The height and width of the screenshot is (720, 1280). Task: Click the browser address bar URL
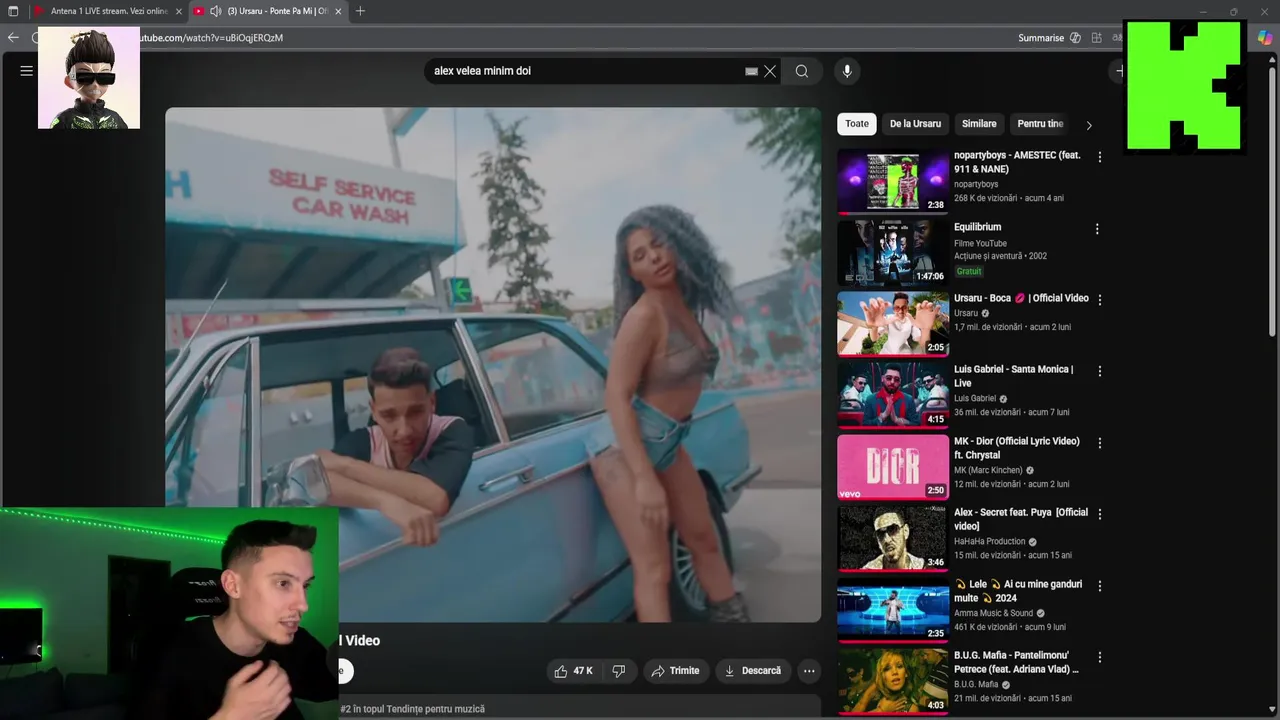211,38
